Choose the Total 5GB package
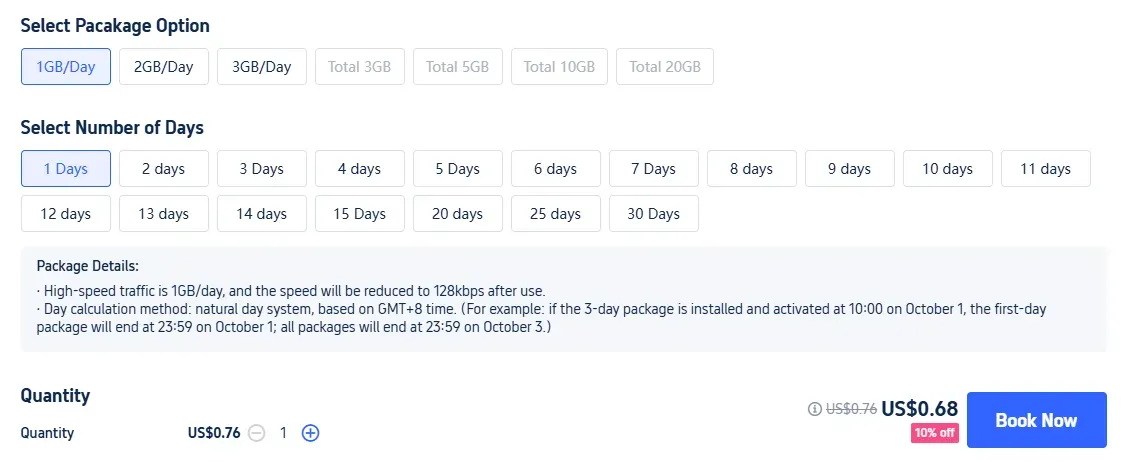Image resolution: width=1127 pixels, height=462 pixels. tap(458, 67)
